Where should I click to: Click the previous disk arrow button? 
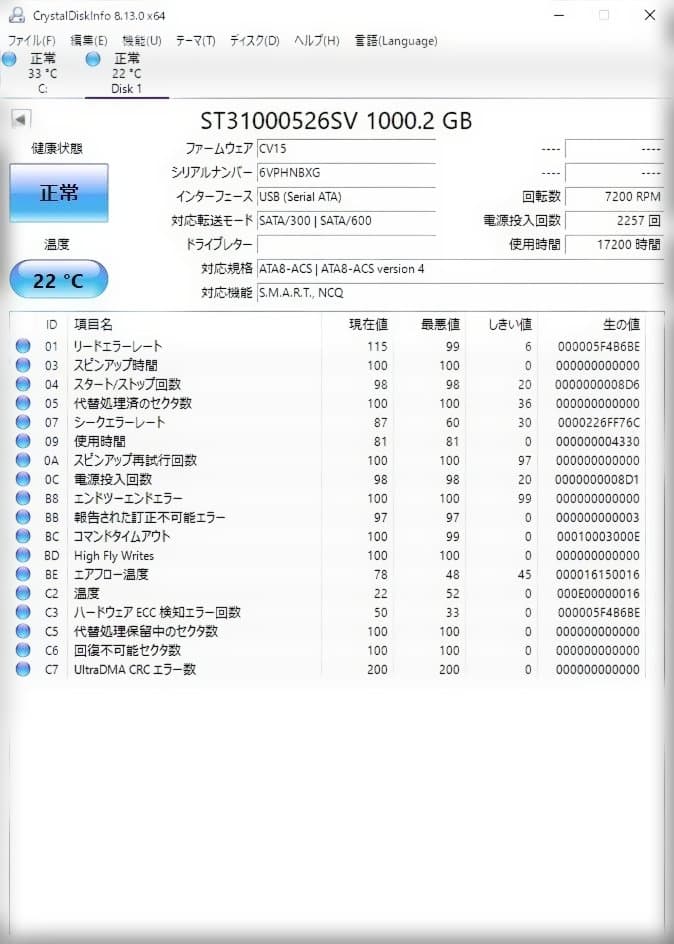tap(21, 119)
